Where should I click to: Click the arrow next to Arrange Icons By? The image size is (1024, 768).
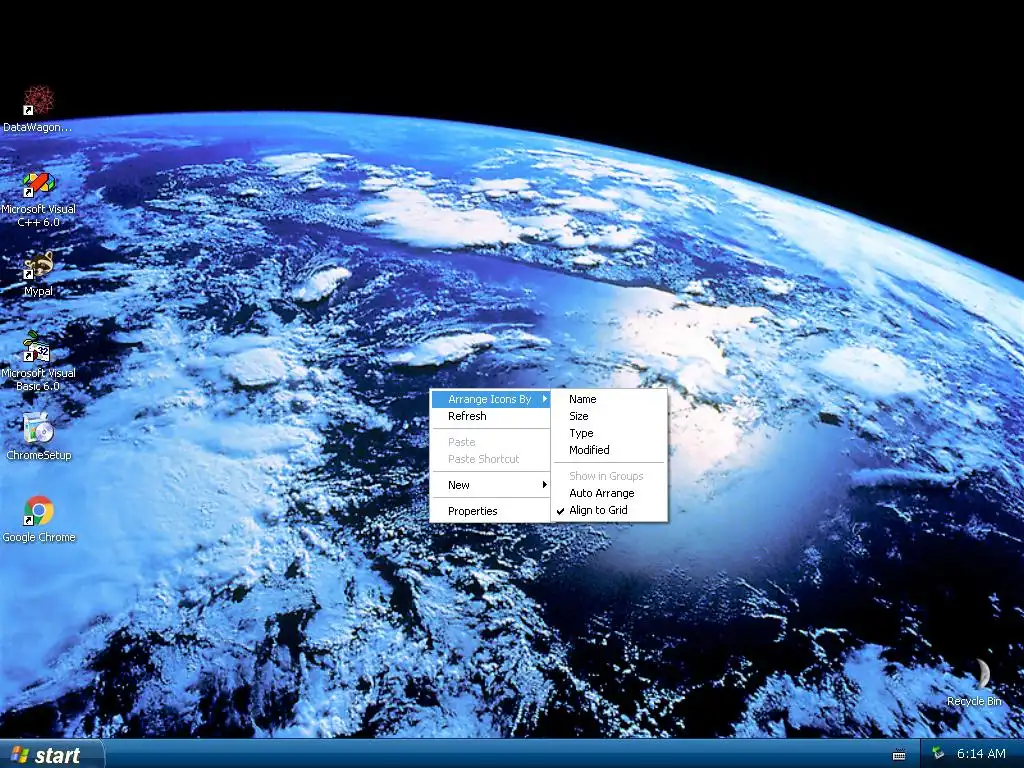pyautogui.click(x=544, y=399)
